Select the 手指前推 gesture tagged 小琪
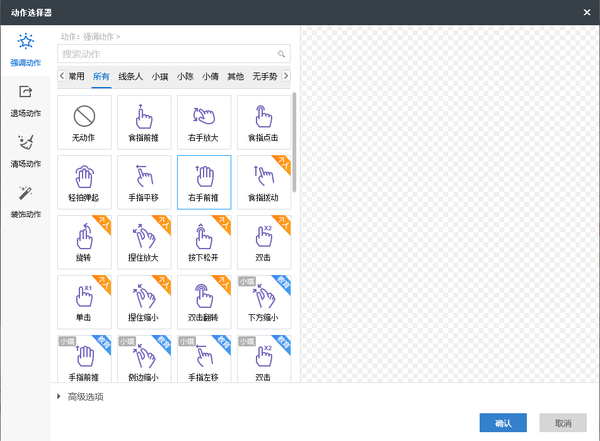Image resolution: width=600 pixels, height=441 pixels. (84, 359)
